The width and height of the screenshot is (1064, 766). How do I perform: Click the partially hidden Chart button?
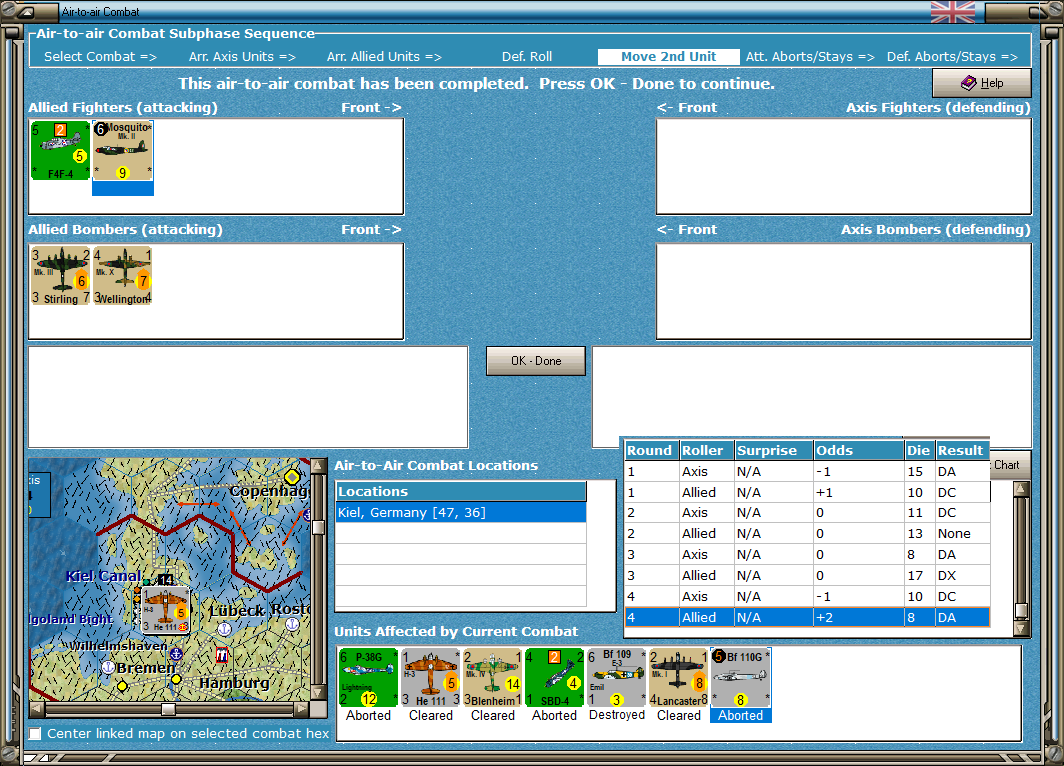click(x=1010, y=465)
